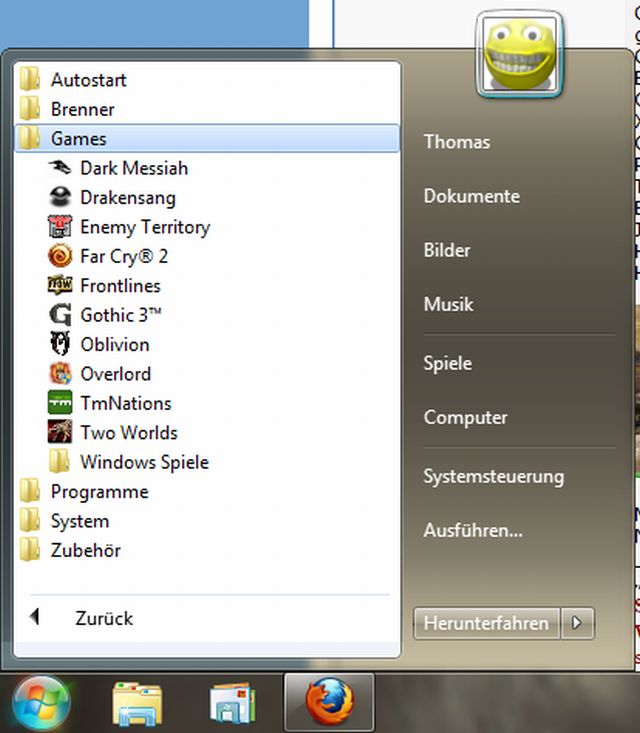This screenshot has width=640, height=733.
Task: Click the Drakensang game icon
Action: [x=60, y=197]
